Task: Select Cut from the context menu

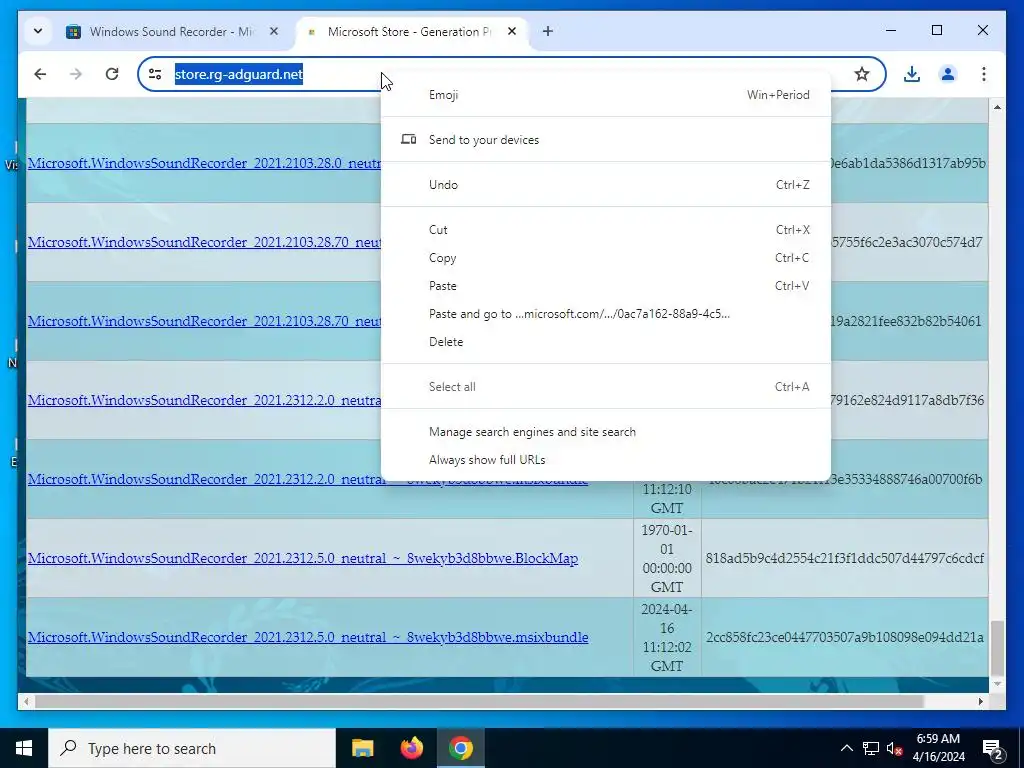Action: click(605, 230)
